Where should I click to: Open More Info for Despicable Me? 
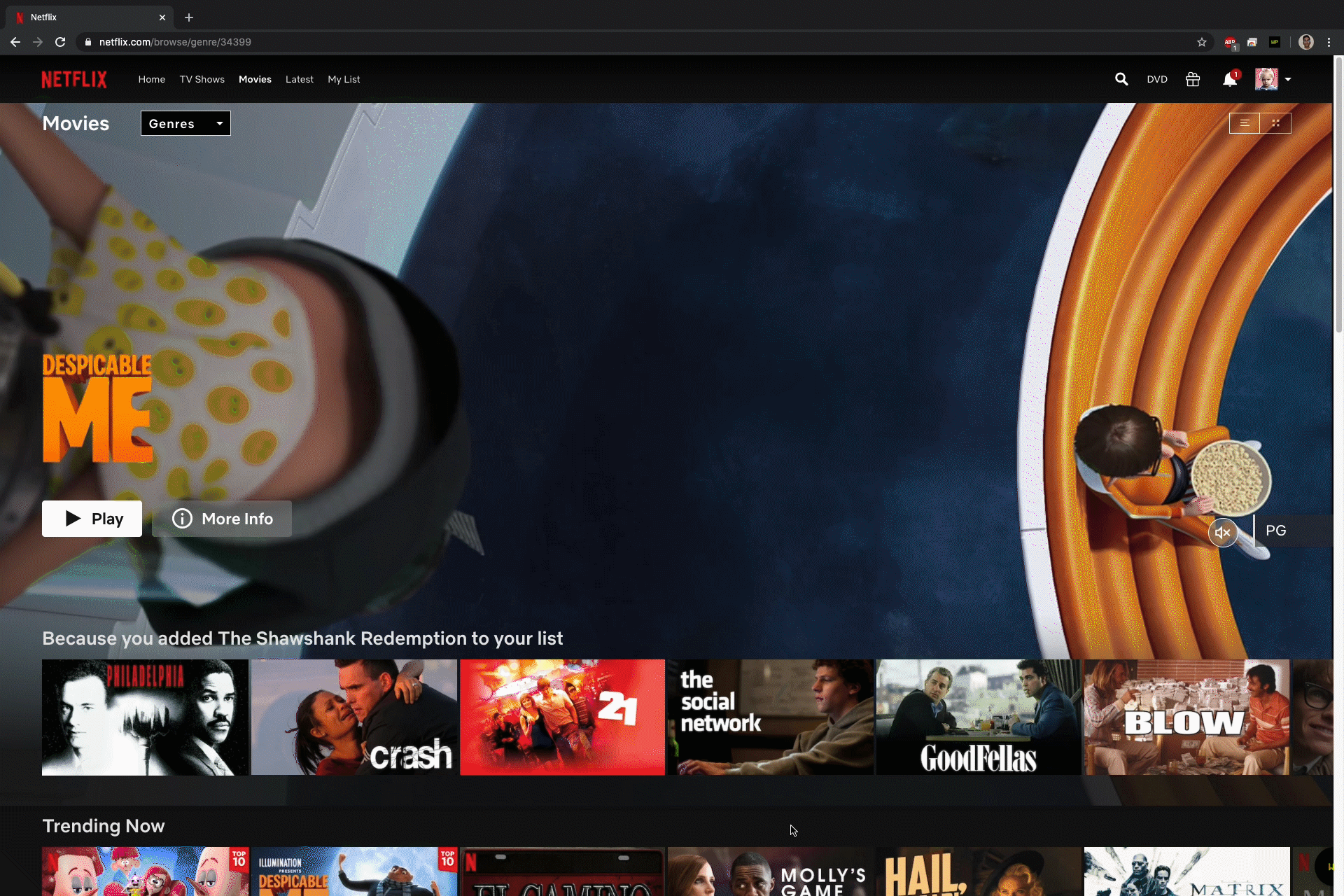pyautogui.click(x=222, y=519)
